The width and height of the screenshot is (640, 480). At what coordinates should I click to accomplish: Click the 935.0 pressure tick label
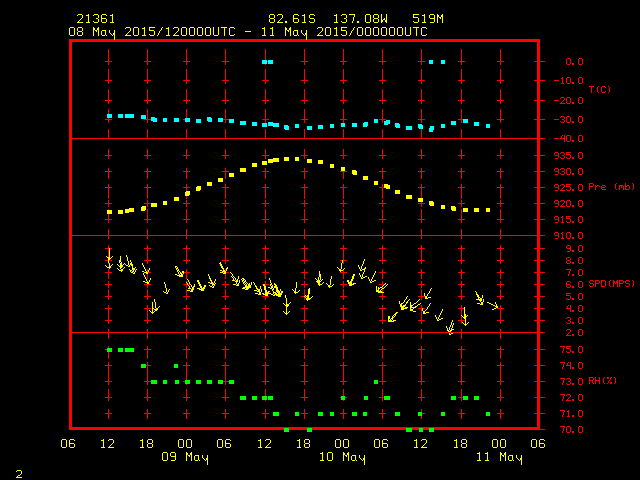(569, 156)
